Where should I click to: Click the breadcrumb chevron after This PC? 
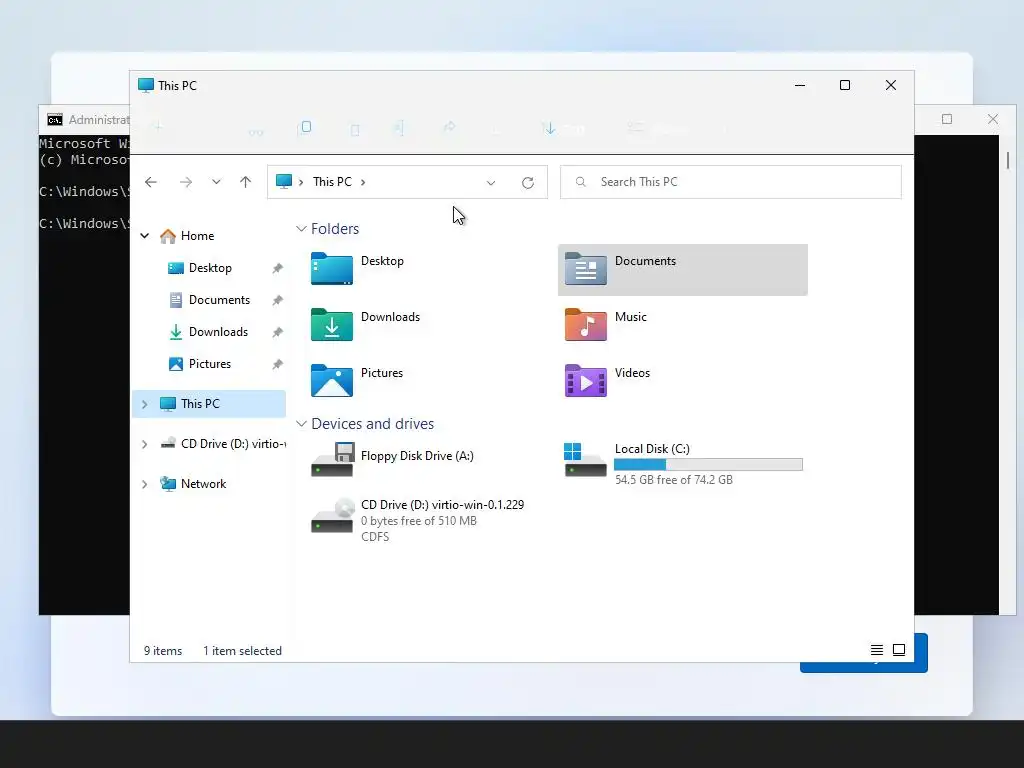pos(363,182)
